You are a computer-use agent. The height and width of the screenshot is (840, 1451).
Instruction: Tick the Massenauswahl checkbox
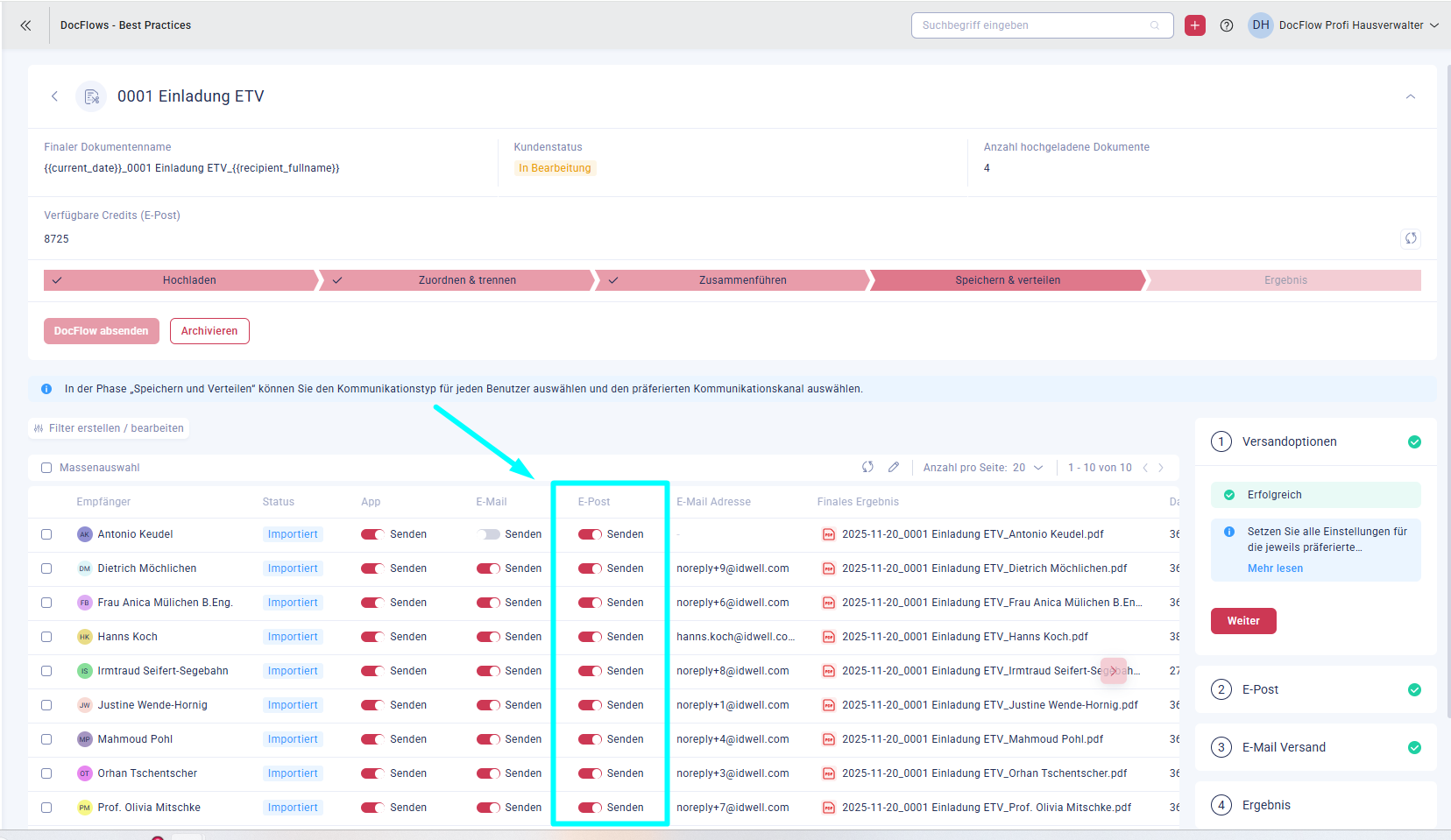pos(46,468)
